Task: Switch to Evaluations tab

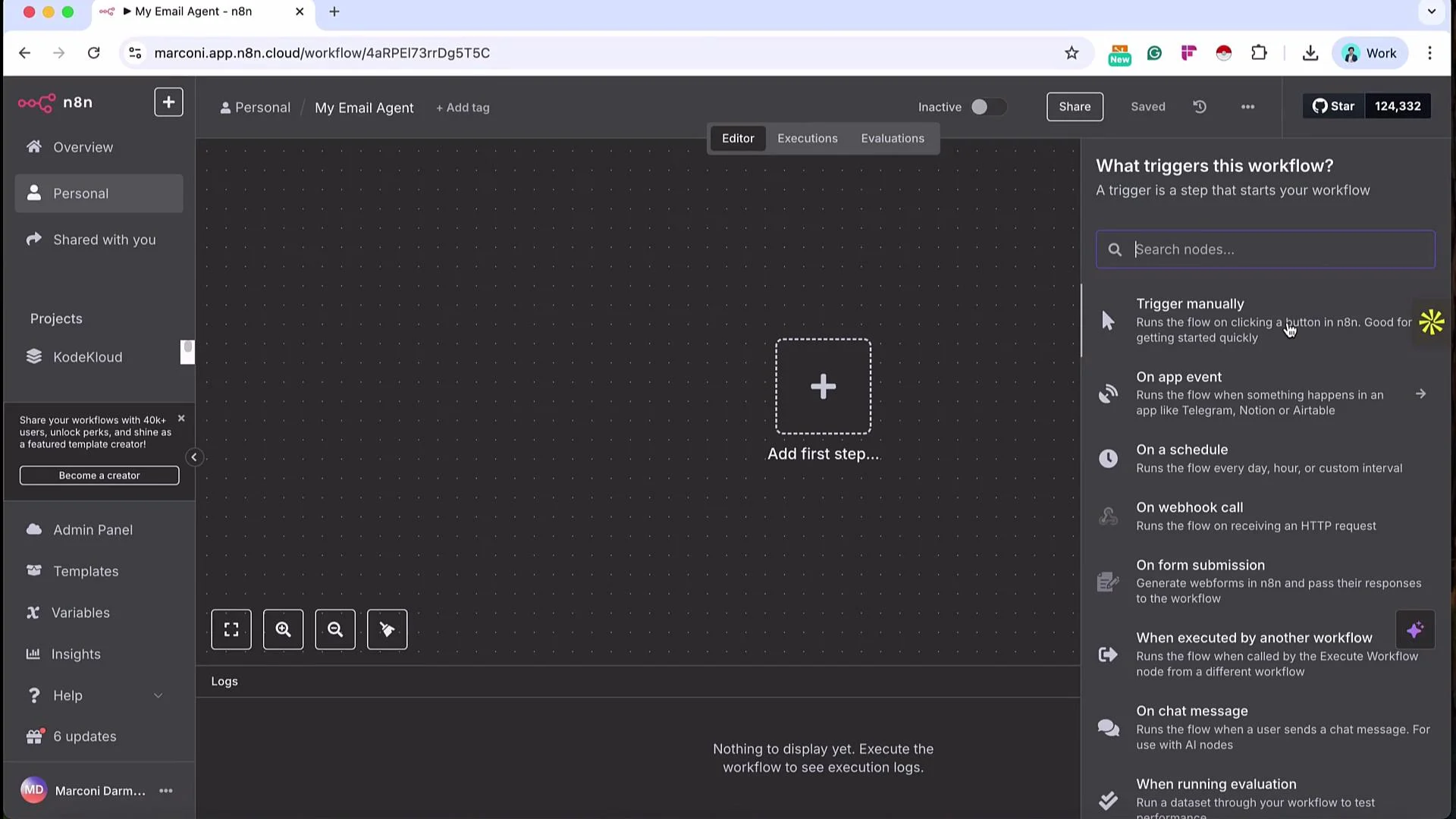Action: [893, 138]
